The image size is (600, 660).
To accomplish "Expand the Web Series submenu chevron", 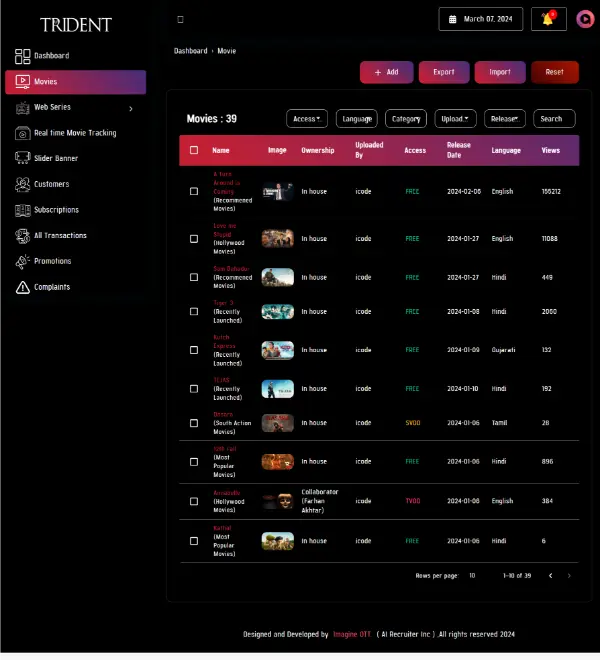I will (x=131, y=108).
